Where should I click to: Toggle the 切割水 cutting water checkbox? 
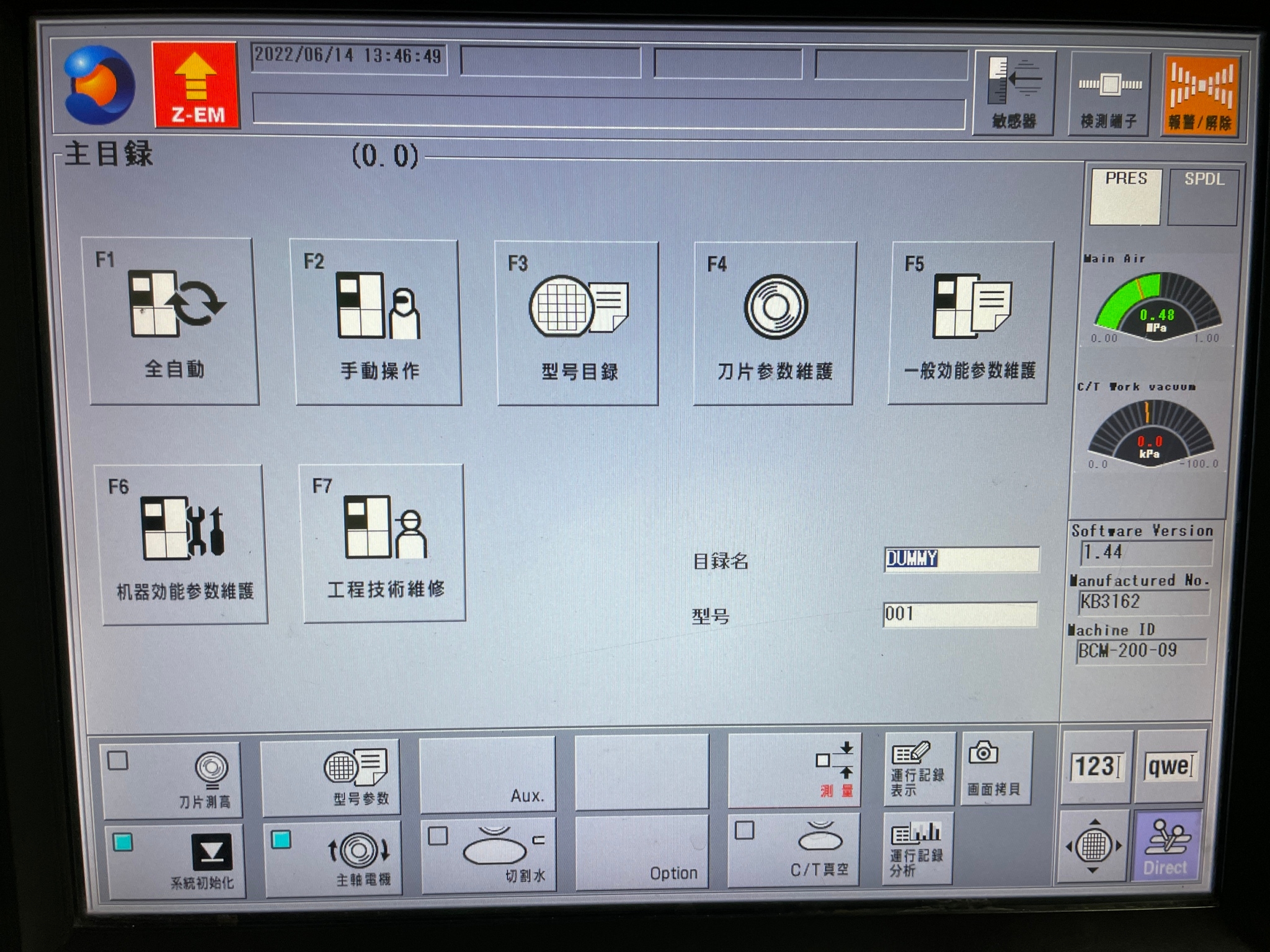tap(438, 835)
